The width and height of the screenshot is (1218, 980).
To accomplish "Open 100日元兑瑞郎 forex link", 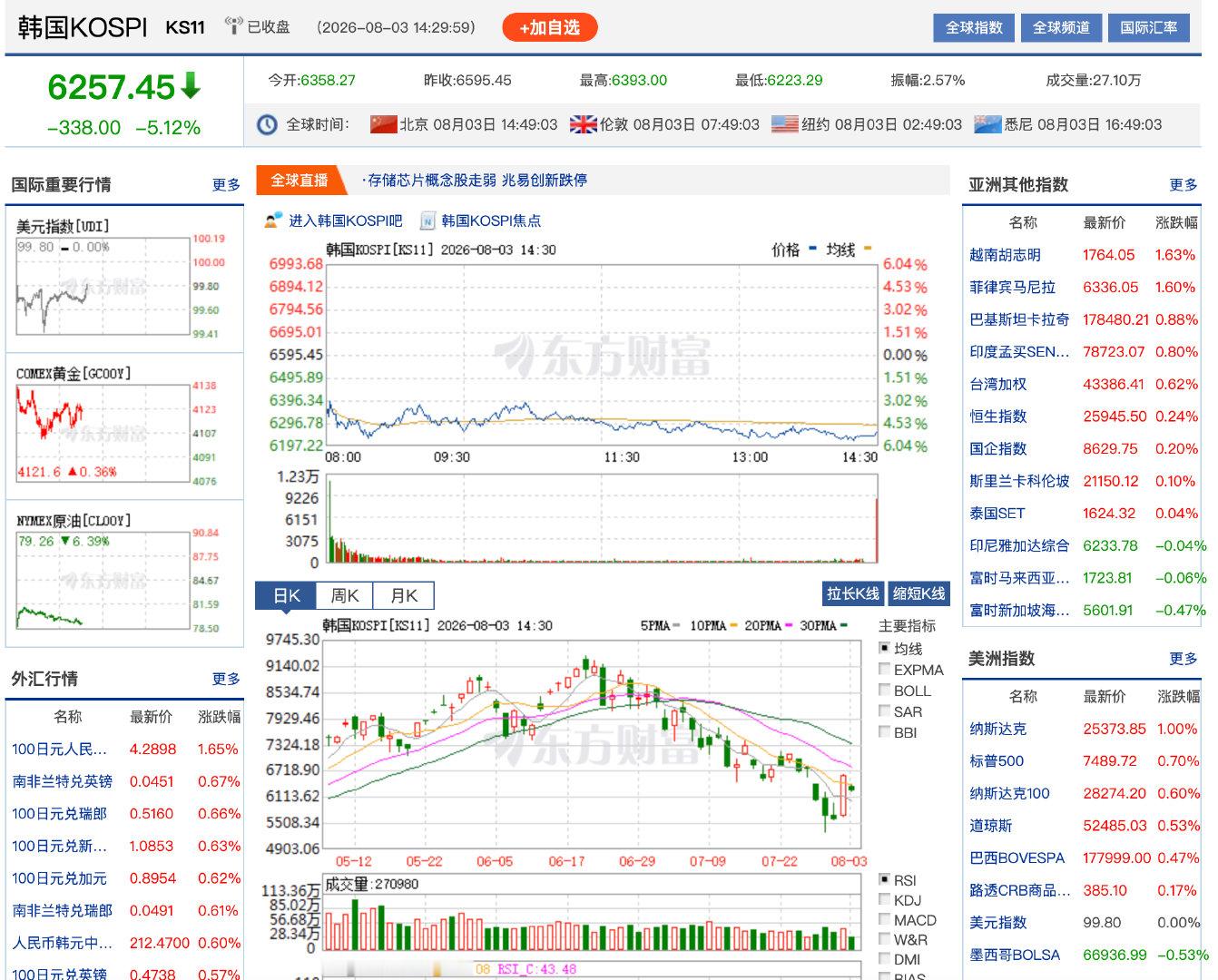I will 60,813.
